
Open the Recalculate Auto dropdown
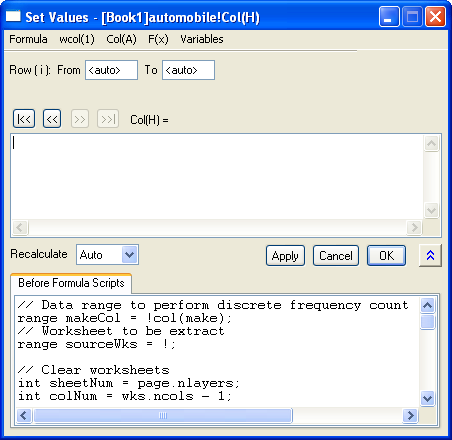(x=129, y=255)
